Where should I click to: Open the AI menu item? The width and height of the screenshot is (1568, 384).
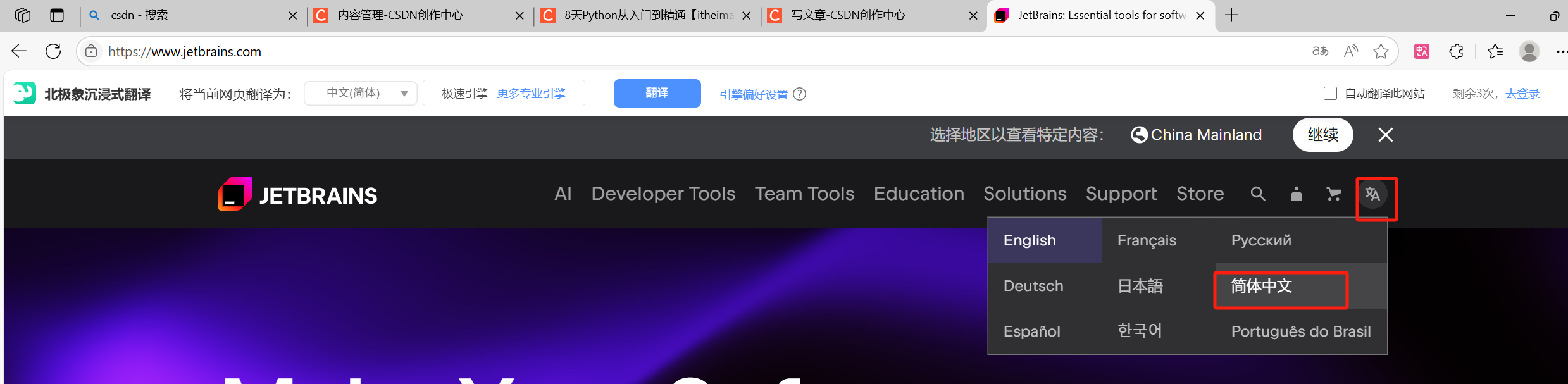coord(563,194)
